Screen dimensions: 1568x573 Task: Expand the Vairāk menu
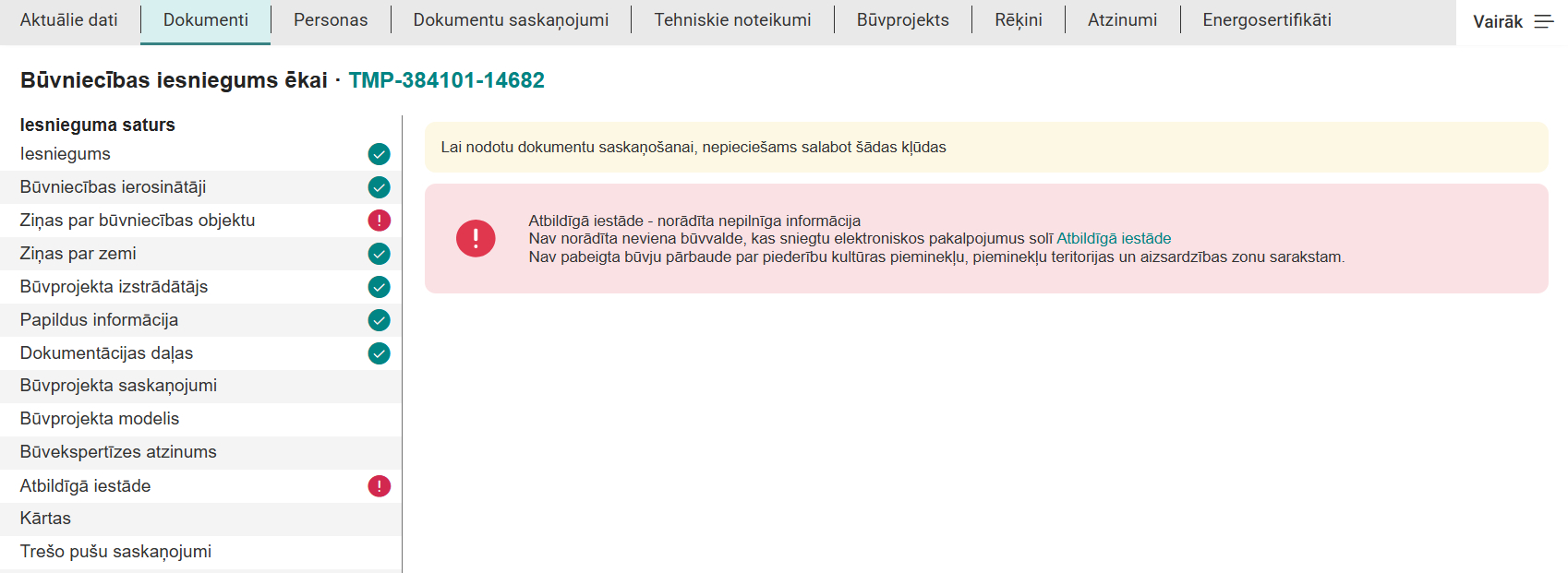pyautogui.click(x=1512, y=22)
